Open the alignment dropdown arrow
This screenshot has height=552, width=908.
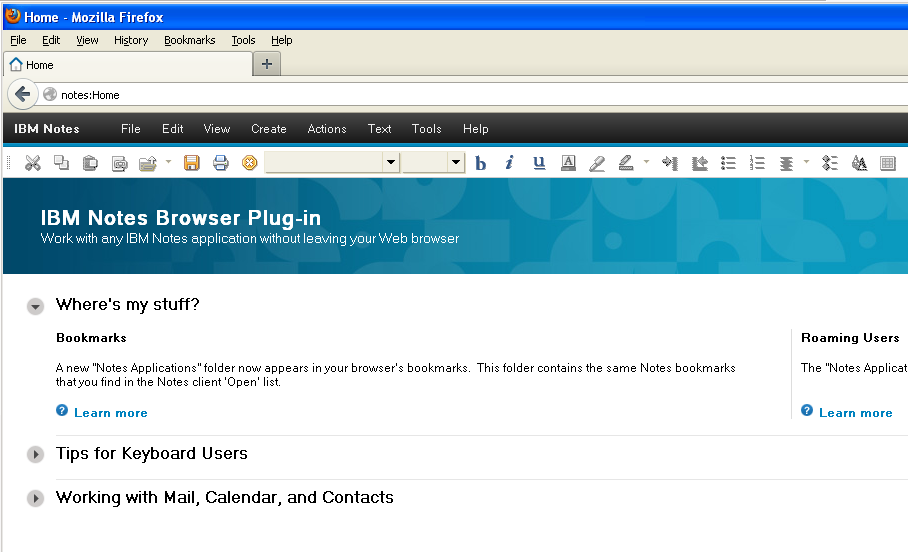[x=806, y=162]
